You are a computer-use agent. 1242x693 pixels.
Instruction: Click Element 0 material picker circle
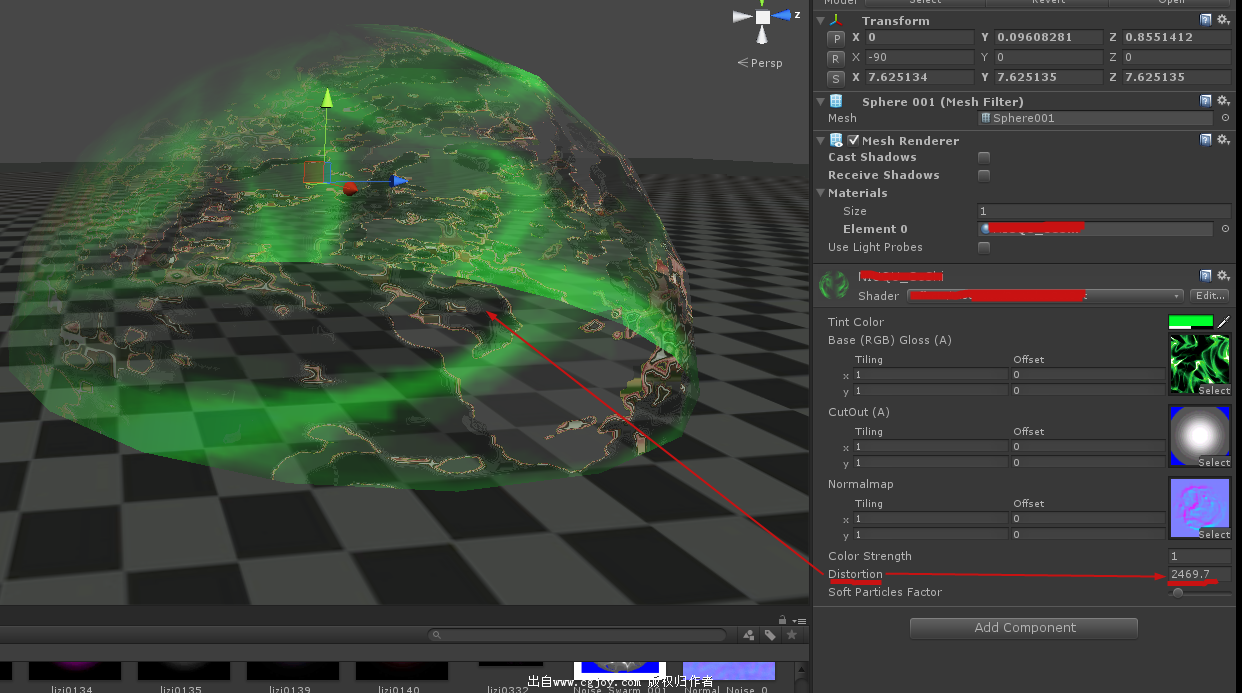(x=1225, y=229)
